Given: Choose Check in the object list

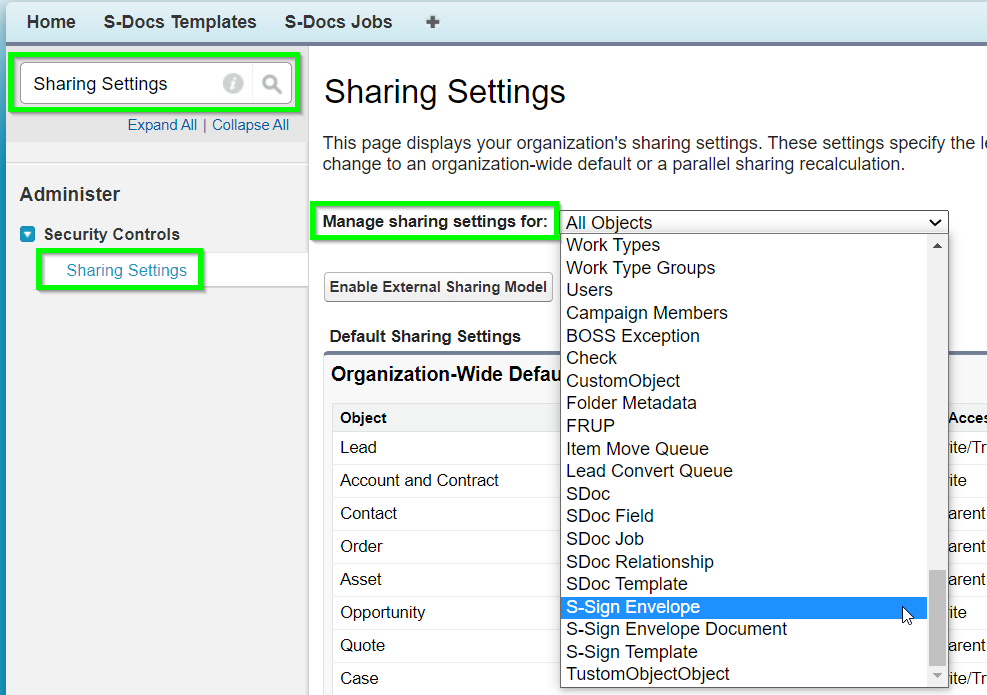Looking at the screenshot, I should [x=743, y=358].
